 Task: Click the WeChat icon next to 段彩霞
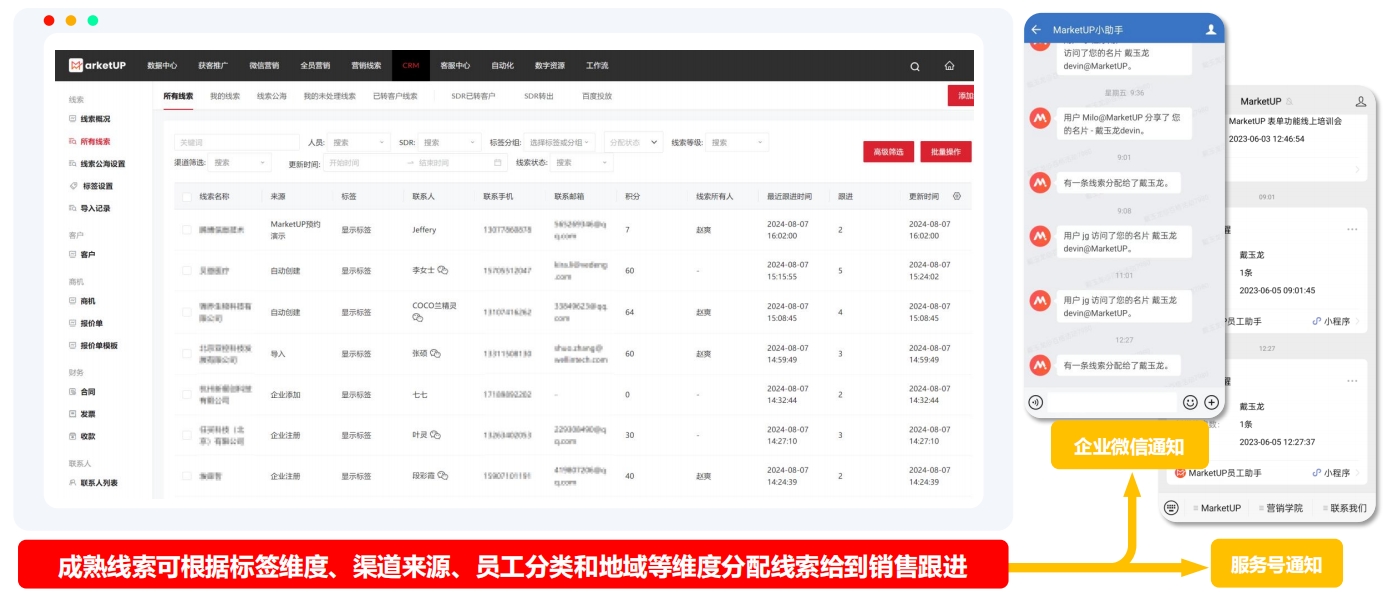coord(442,476)
